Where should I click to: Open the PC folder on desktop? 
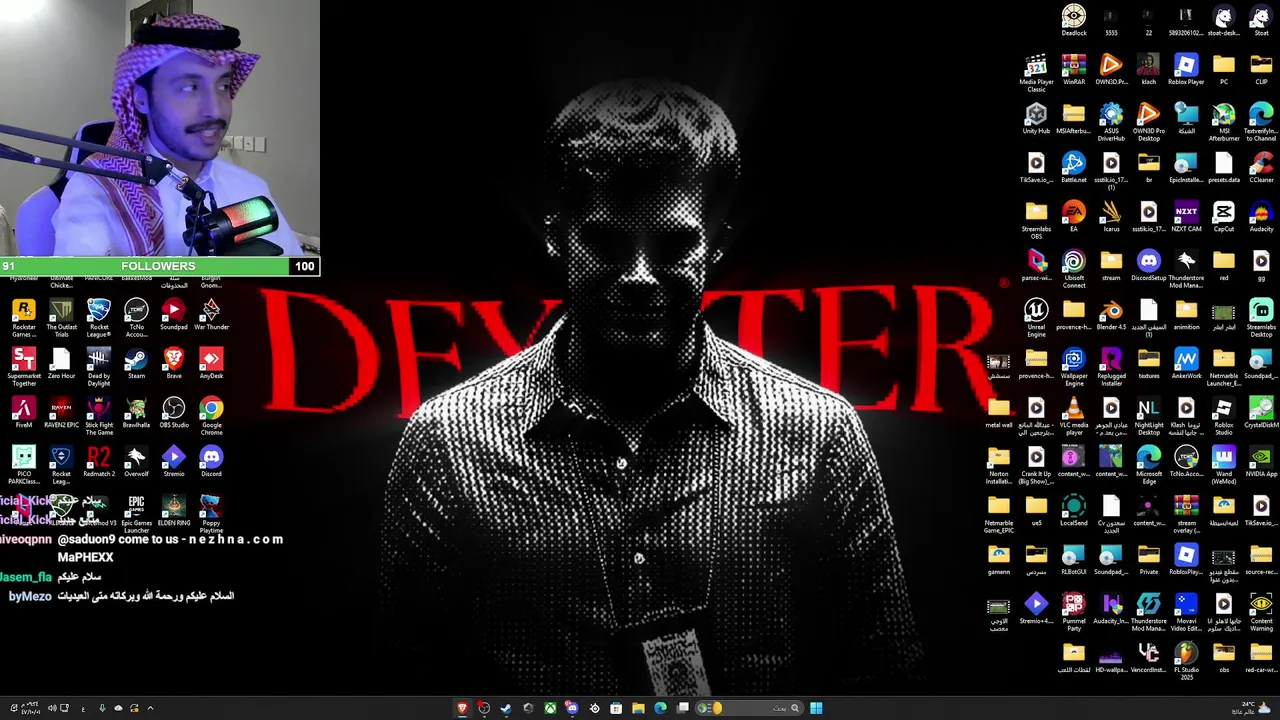click(x=1224, y=69)
